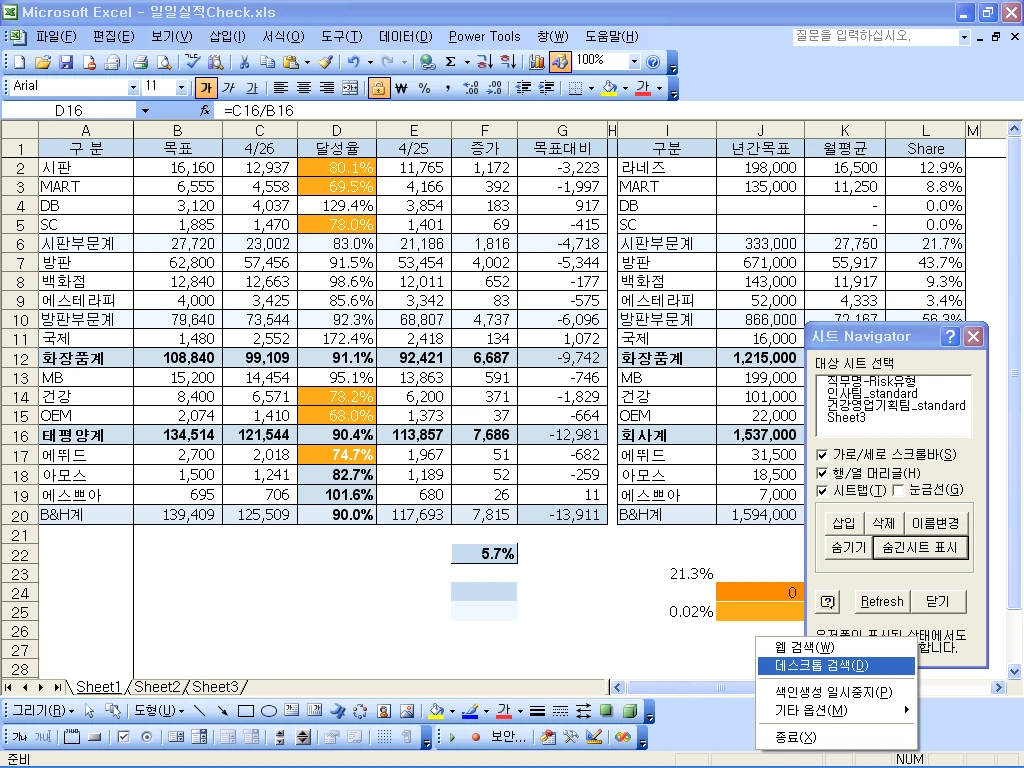Image resolution: width=1024 pixels, height=768 pixels.
Task: Apply Korean Won currency style
Action: [401, 88]
